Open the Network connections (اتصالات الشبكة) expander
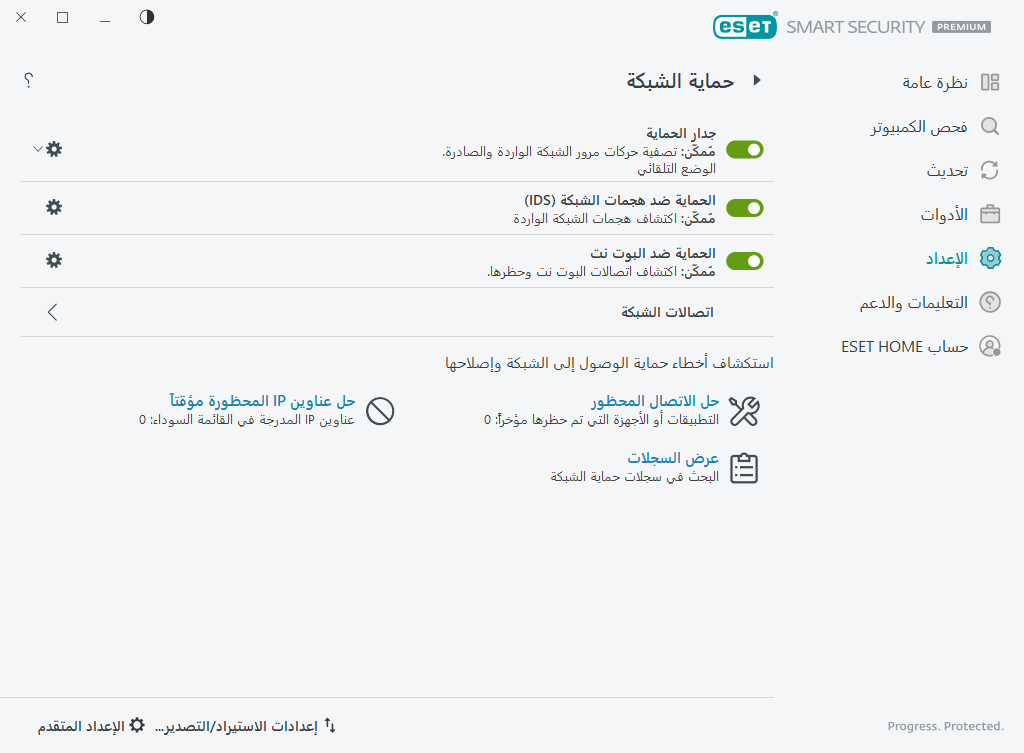Image resolution: width=1024 pixels, height=753 pixels. click(x=52, y=311)
